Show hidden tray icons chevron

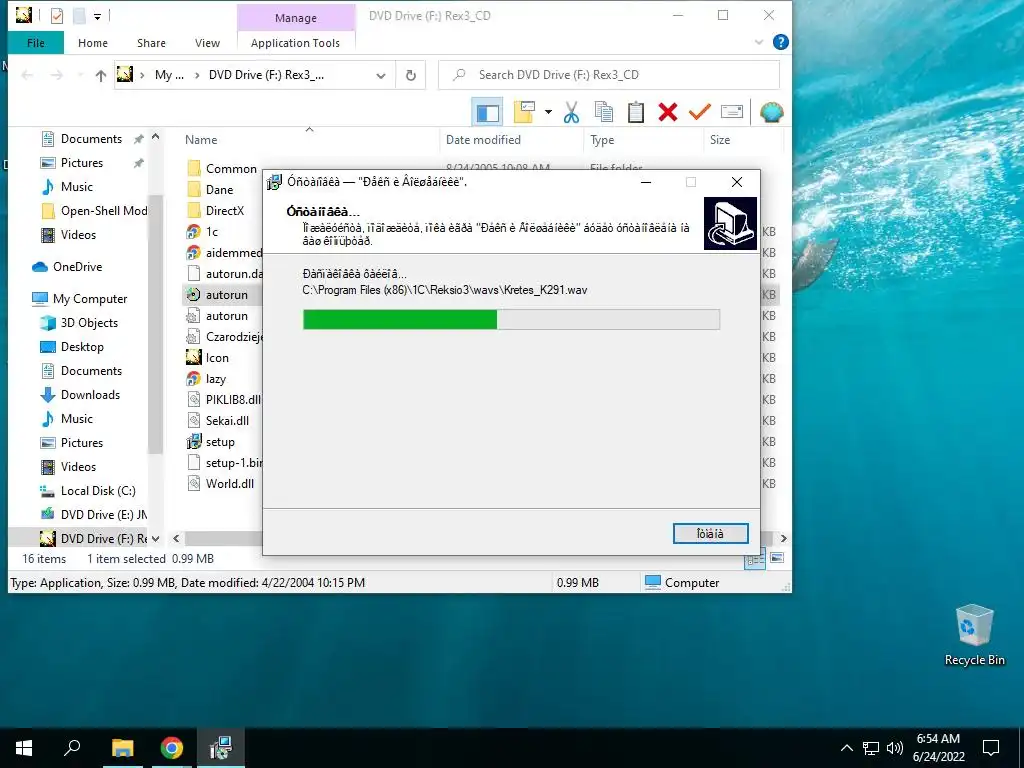(846, 748)
